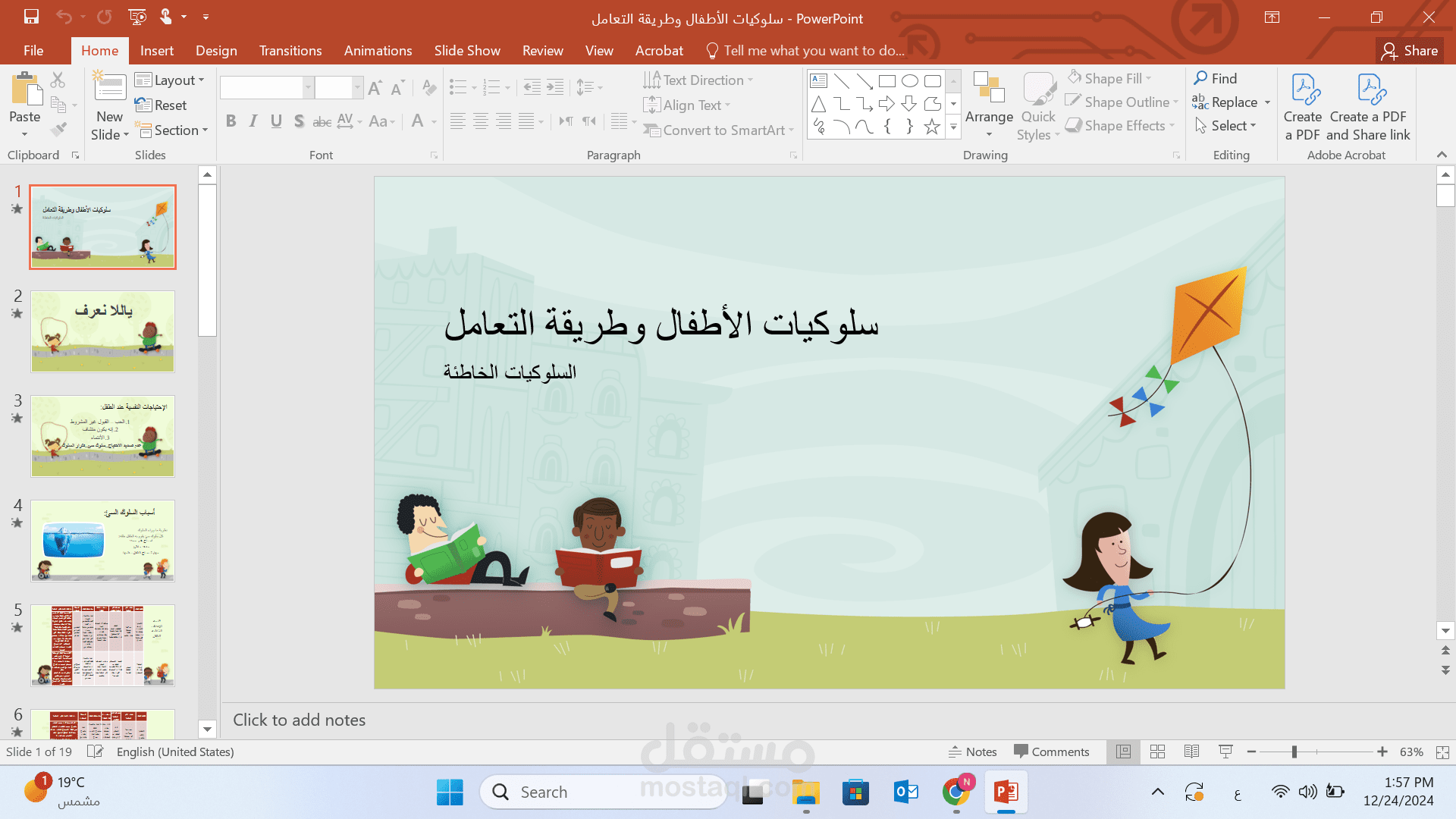Open the Arrange tool

(x=989, y=105)
